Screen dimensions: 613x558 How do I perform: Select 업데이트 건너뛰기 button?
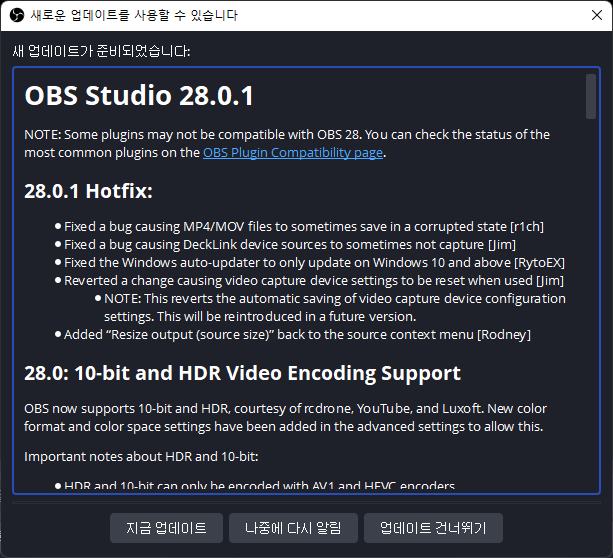[x=433, y=528]
